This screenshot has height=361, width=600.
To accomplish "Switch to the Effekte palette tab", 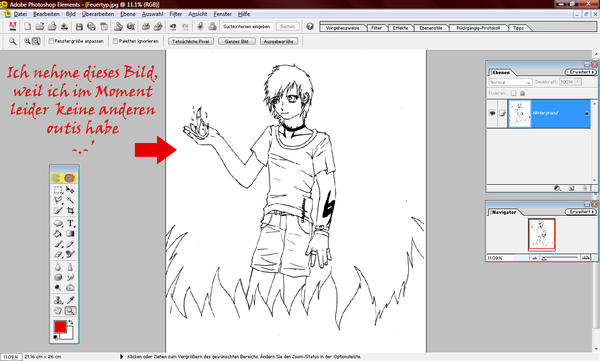I will pos(400,28).
